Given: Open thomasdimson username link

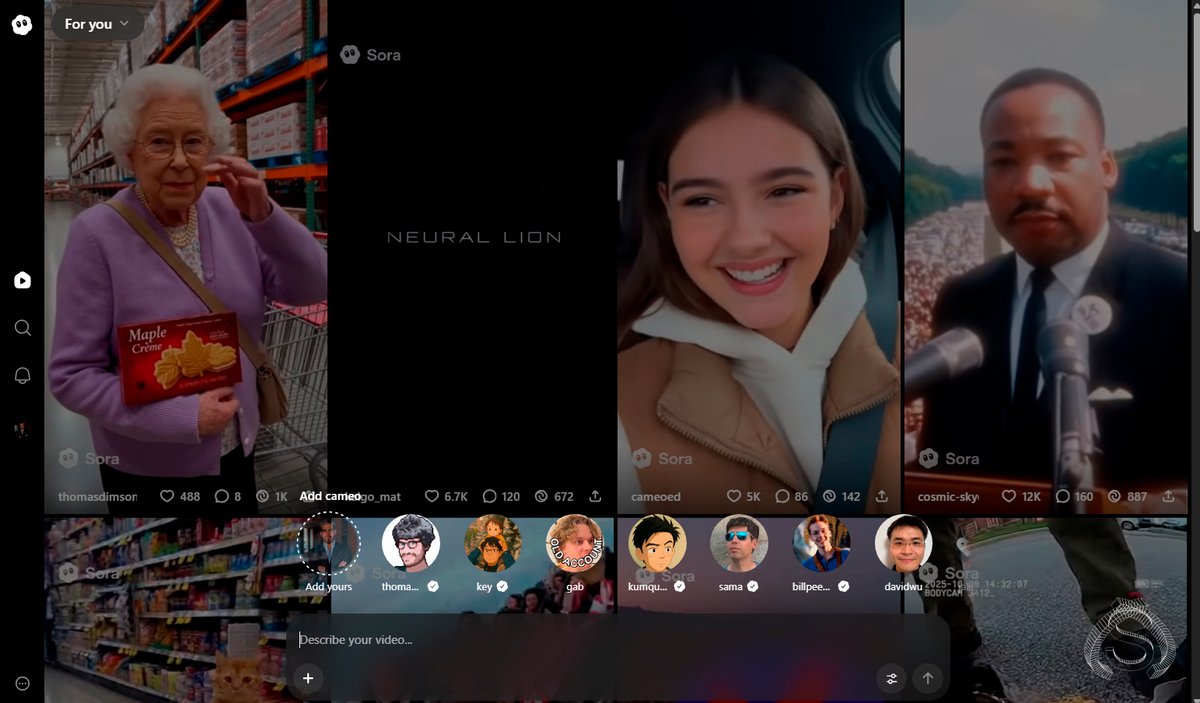Looking at the screenshot, I should 98,496.
